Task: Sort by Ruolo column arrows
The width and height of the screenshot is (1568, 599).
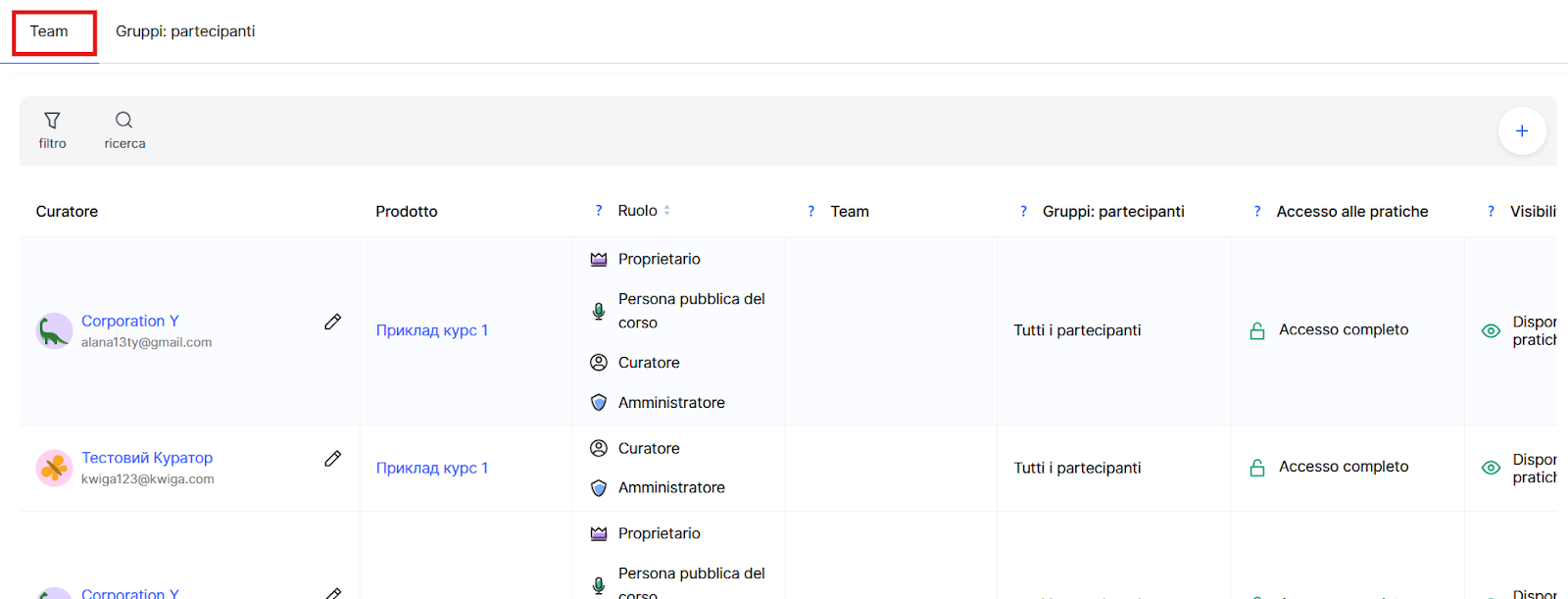Action: (667, 211)
